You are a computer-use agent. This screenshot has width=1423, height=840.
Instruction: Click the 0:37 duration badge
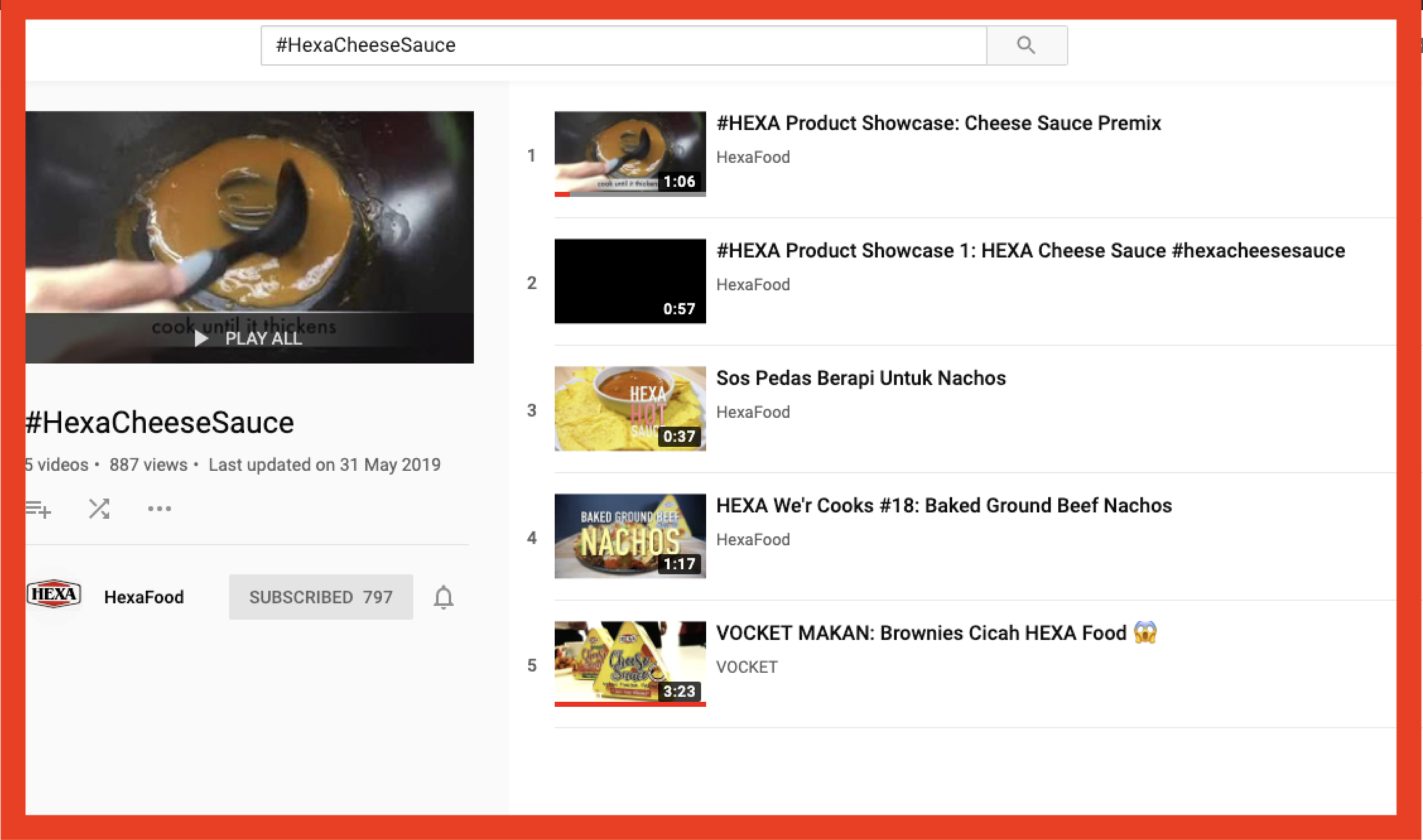tap(679, 437)
